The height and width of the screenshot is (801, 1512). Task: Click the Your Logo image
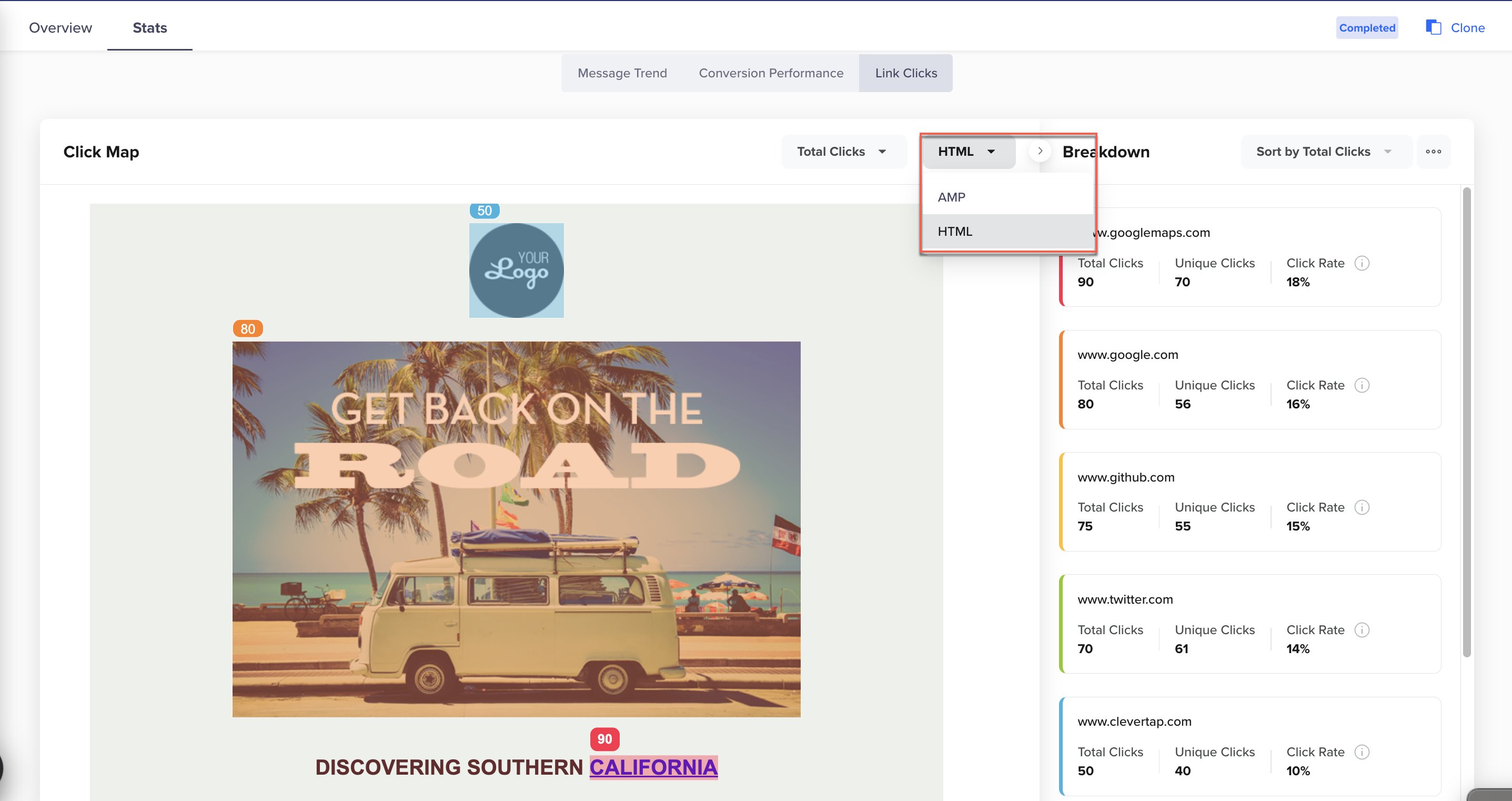coord(516,270)
